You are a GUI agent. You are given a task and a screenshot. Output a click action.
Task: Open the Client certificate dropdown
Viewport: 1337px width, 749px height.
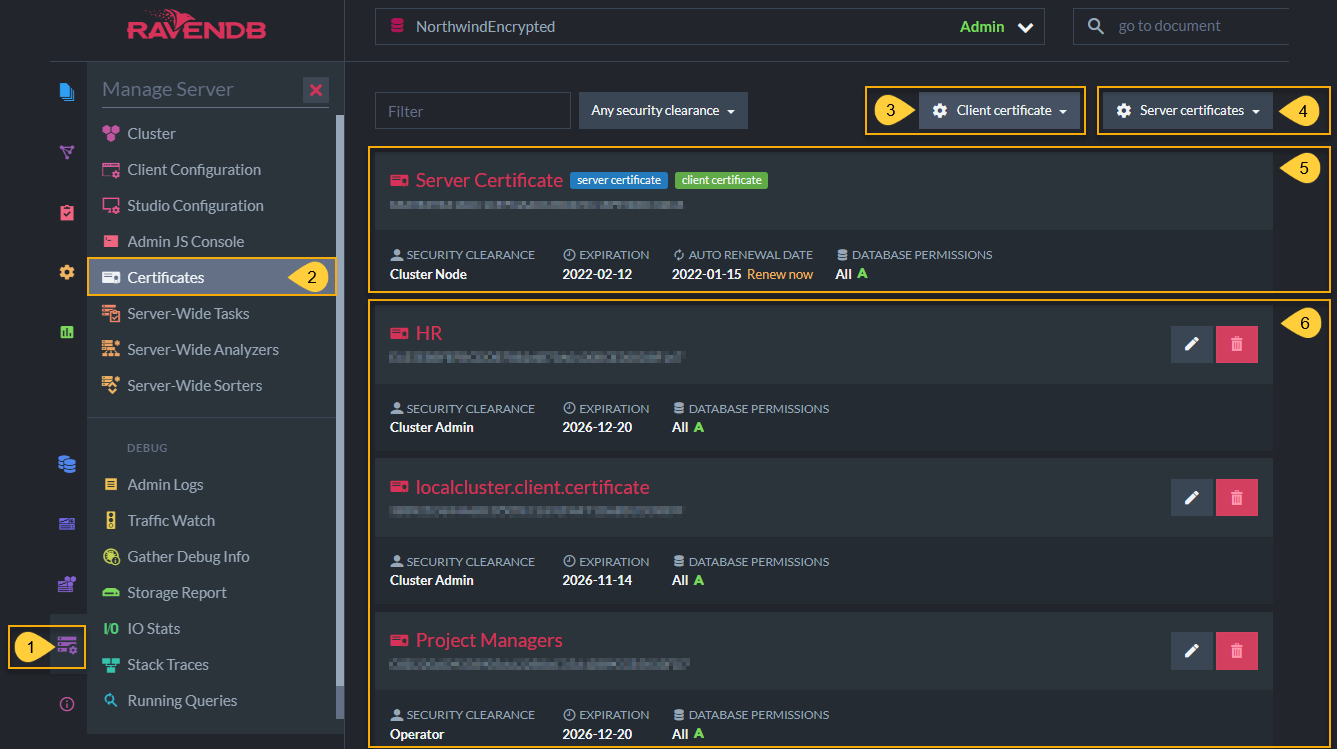tap(999, 110)
